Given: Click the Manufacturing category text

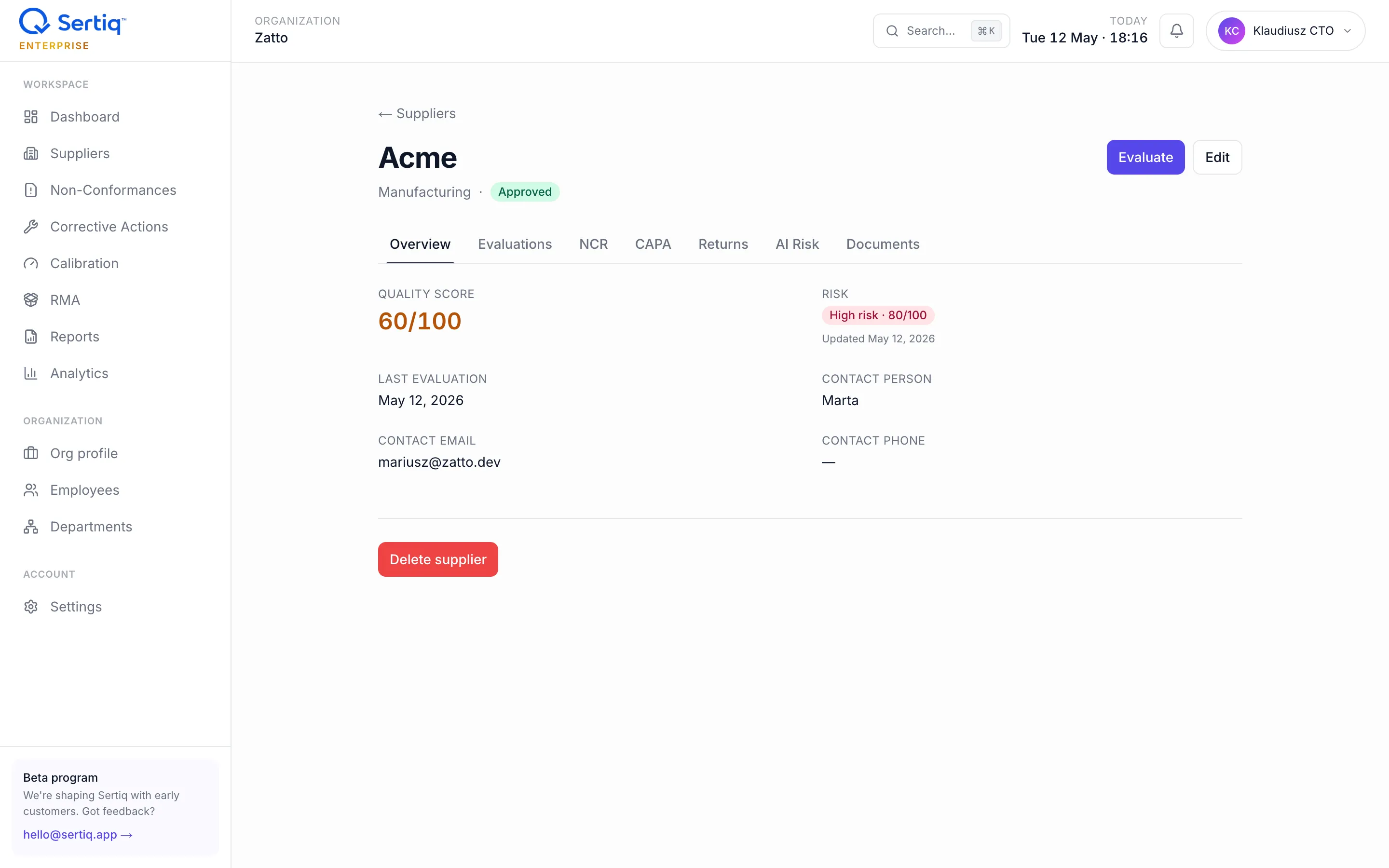Looking at the screenshot, I should click(x=424, y=192).
